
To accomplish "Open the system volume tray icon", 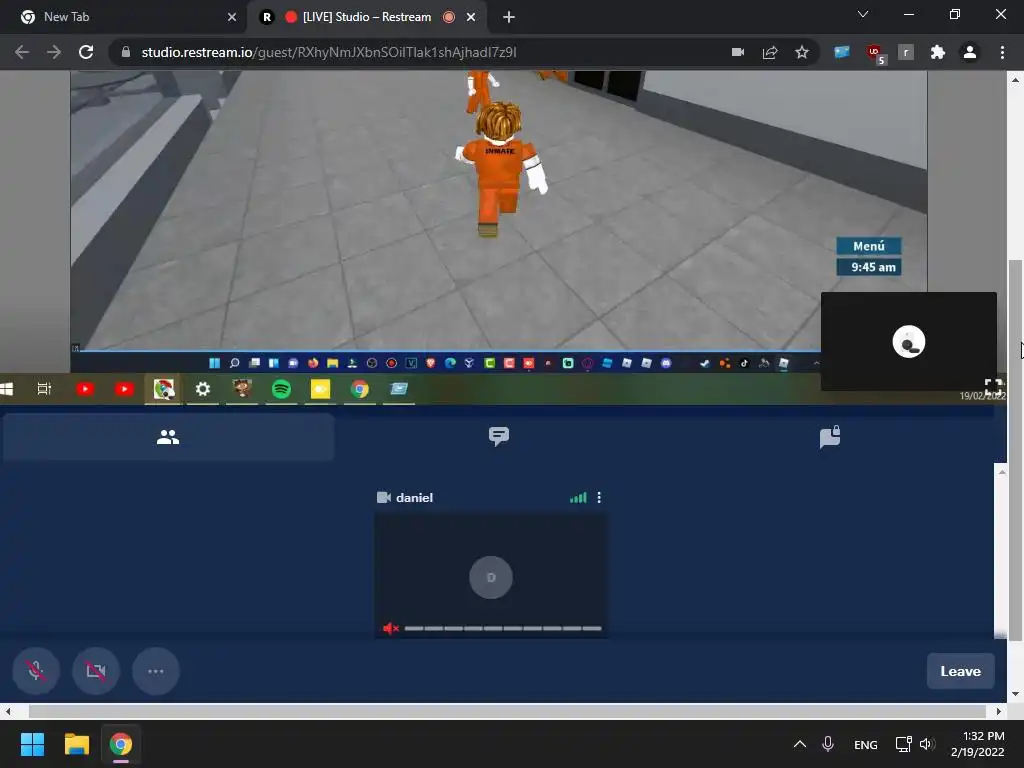I will (x=927, y=744).
